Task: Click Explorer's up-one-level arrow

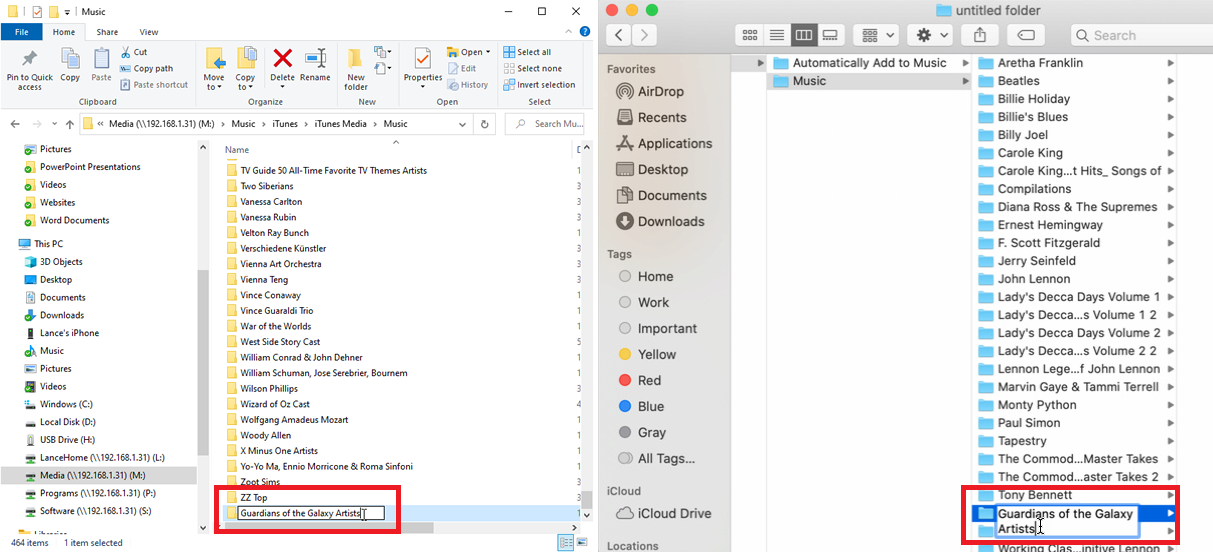Action: tap(69, 124)
